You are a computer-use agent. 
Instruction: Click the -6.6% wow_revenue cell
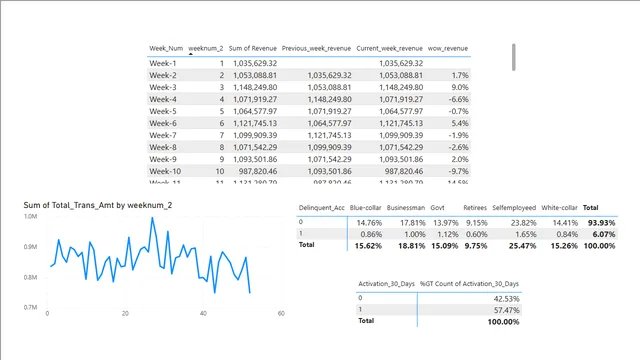coord(458,99)
